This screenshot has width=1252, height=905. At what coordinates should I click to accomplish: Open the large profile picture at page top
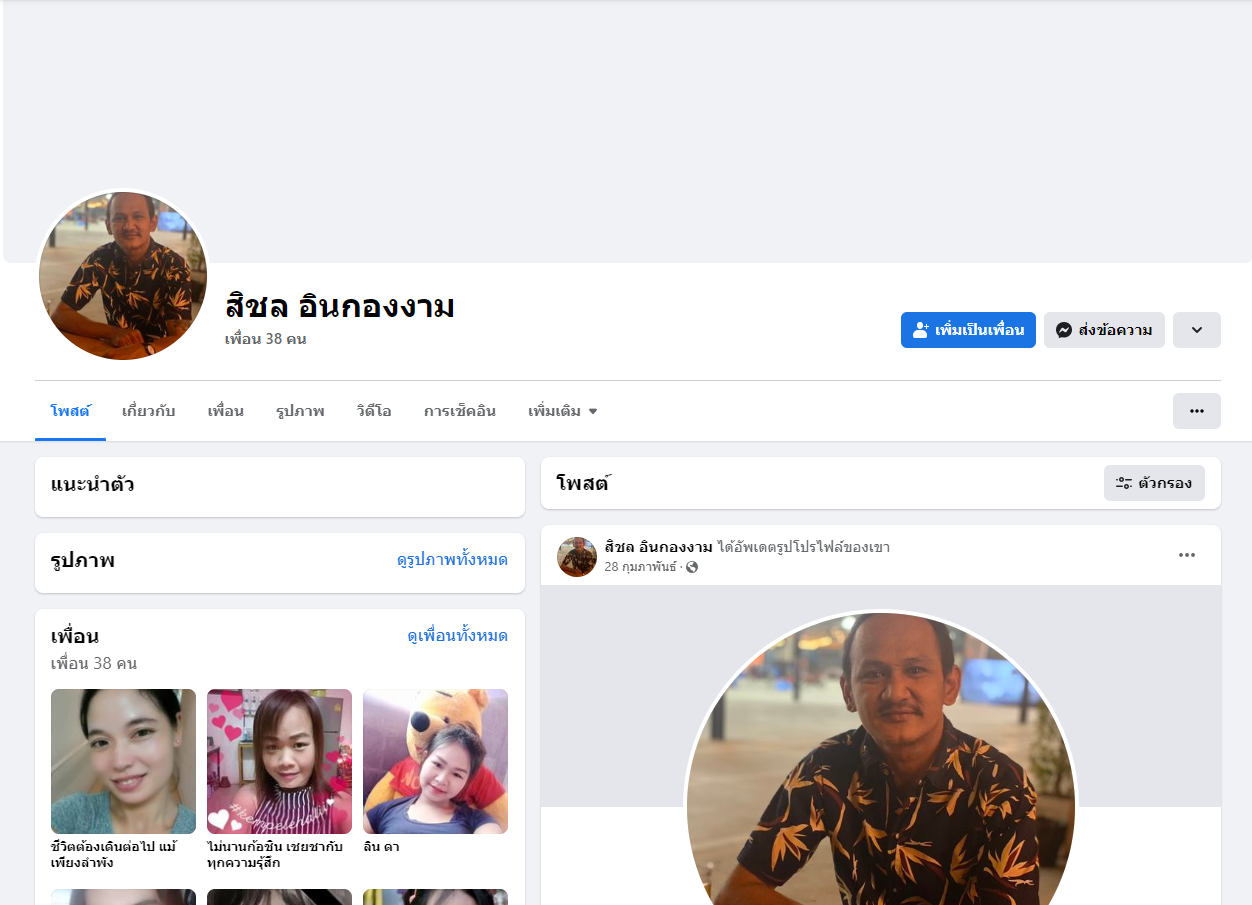coord(123,276)
